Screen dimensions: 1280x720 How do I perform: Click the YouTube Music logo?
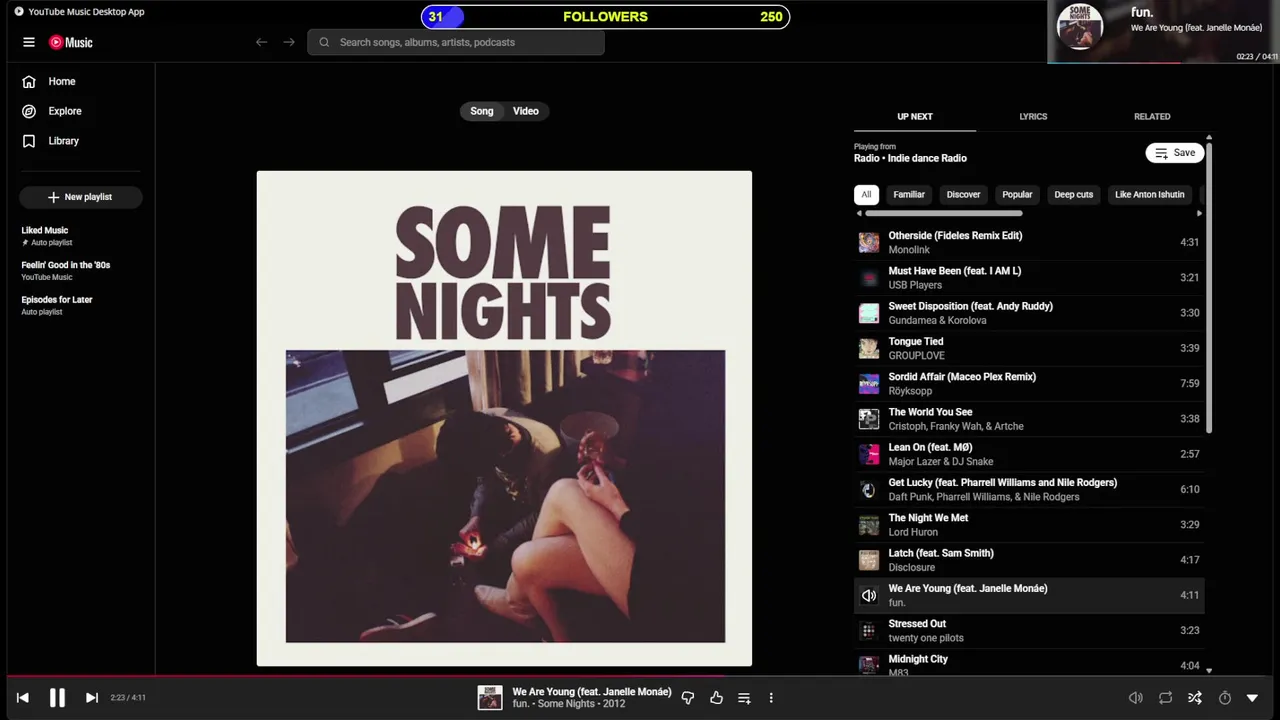71,42
